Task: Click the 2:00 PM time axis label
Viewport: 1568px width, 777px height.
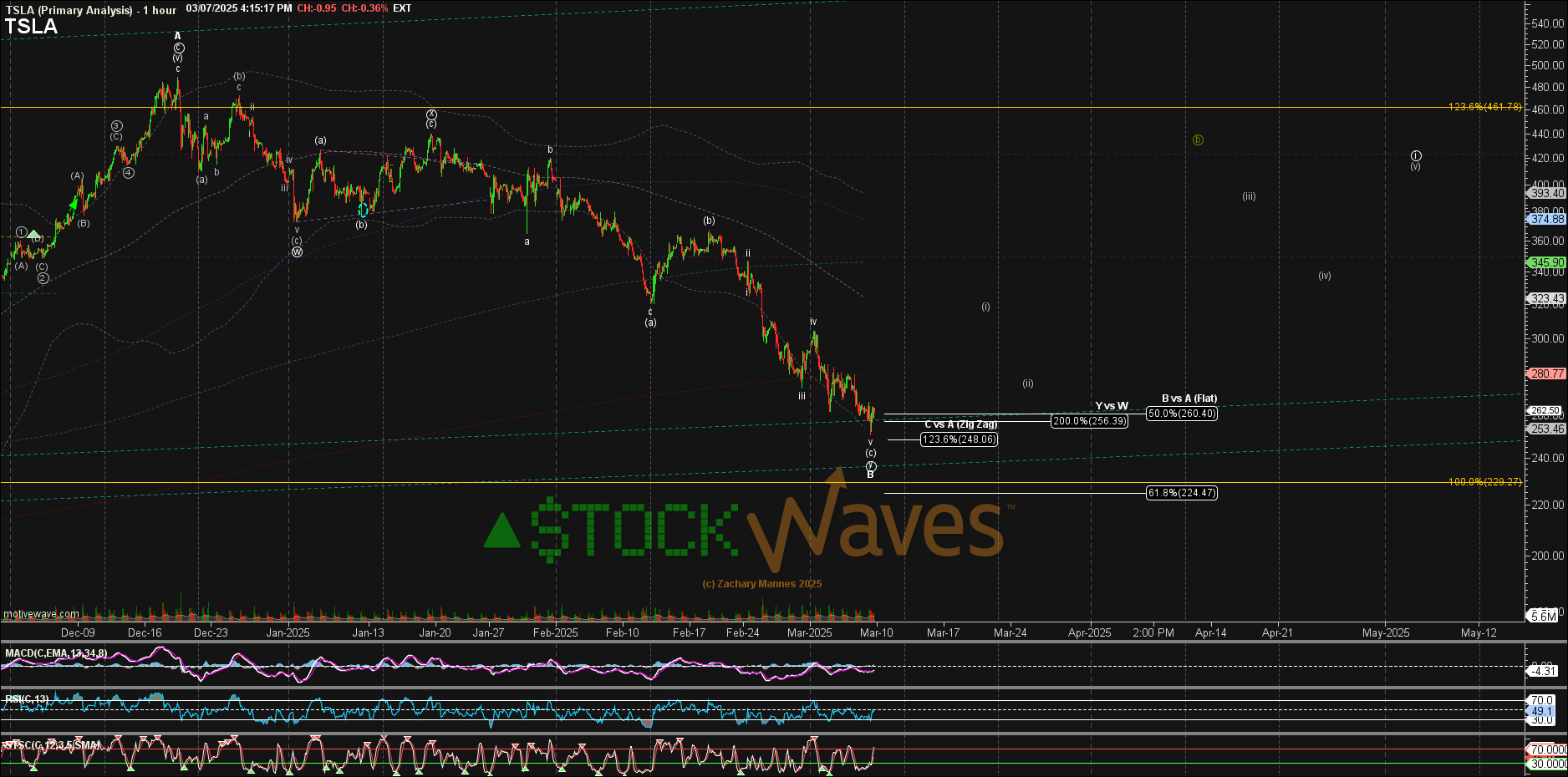Action: click(1153, 632)
